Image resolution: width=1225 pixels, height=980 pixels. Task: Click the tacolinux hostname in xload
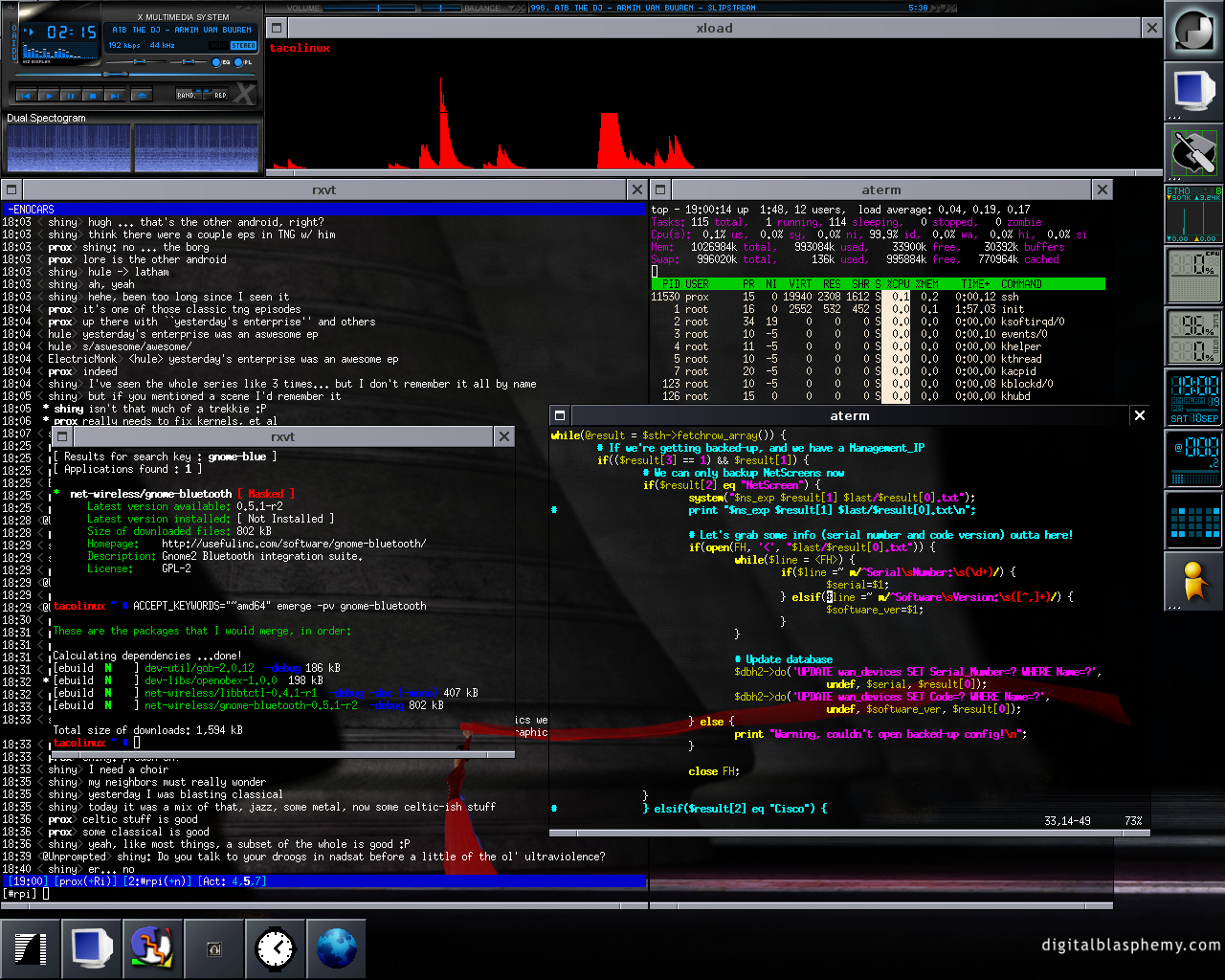pos(300,48)
